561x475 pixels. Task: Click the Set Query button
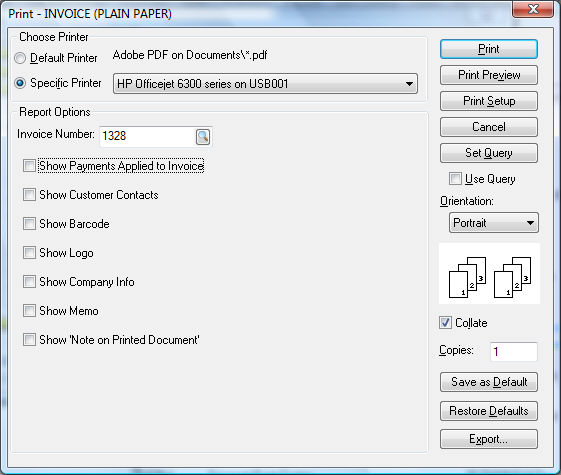(489, 153)
